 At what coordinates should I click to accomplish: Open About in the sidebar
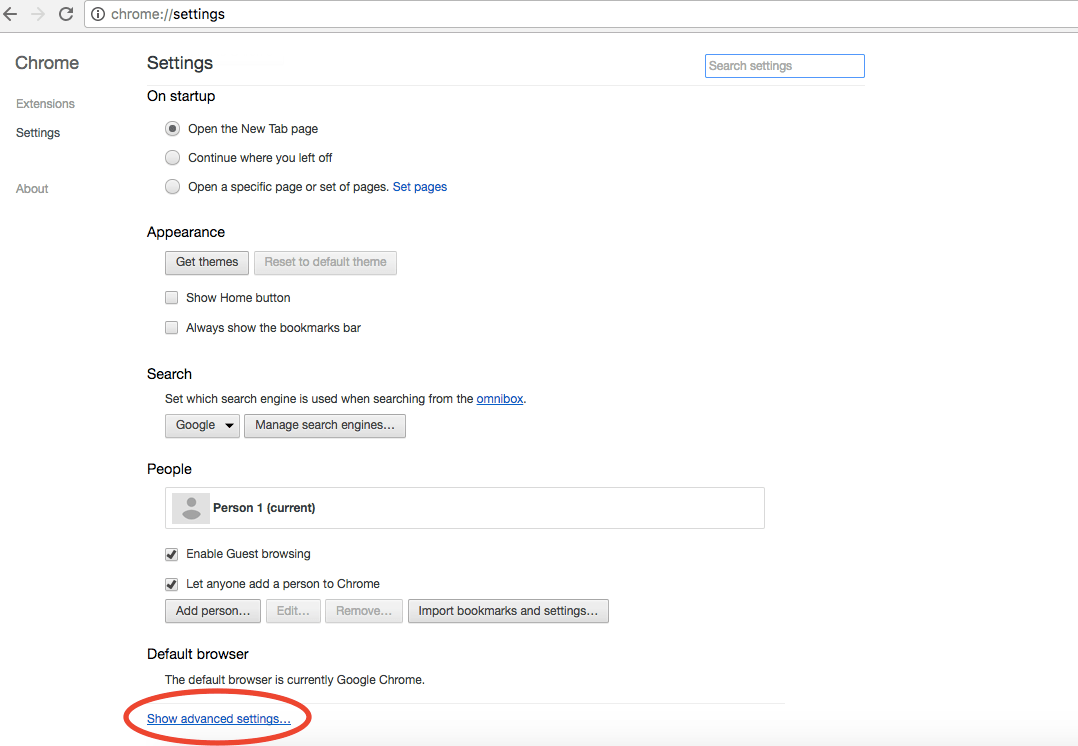pyautogui.click(x=32, y=188)
